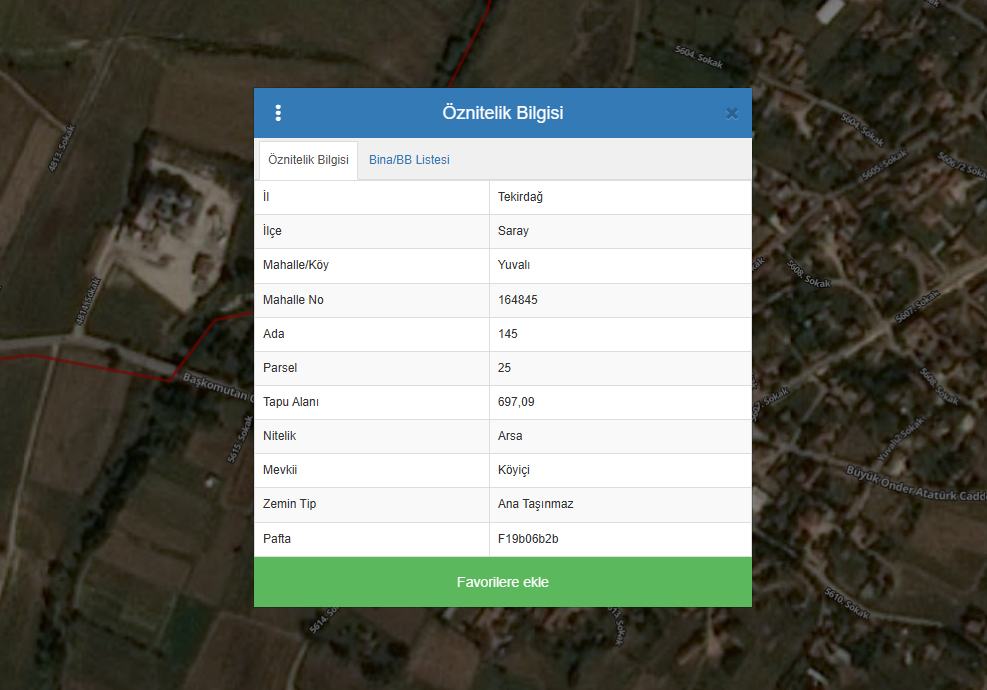Click the Favorilere ekle button
987x690 pixels.
coord(502,582)
